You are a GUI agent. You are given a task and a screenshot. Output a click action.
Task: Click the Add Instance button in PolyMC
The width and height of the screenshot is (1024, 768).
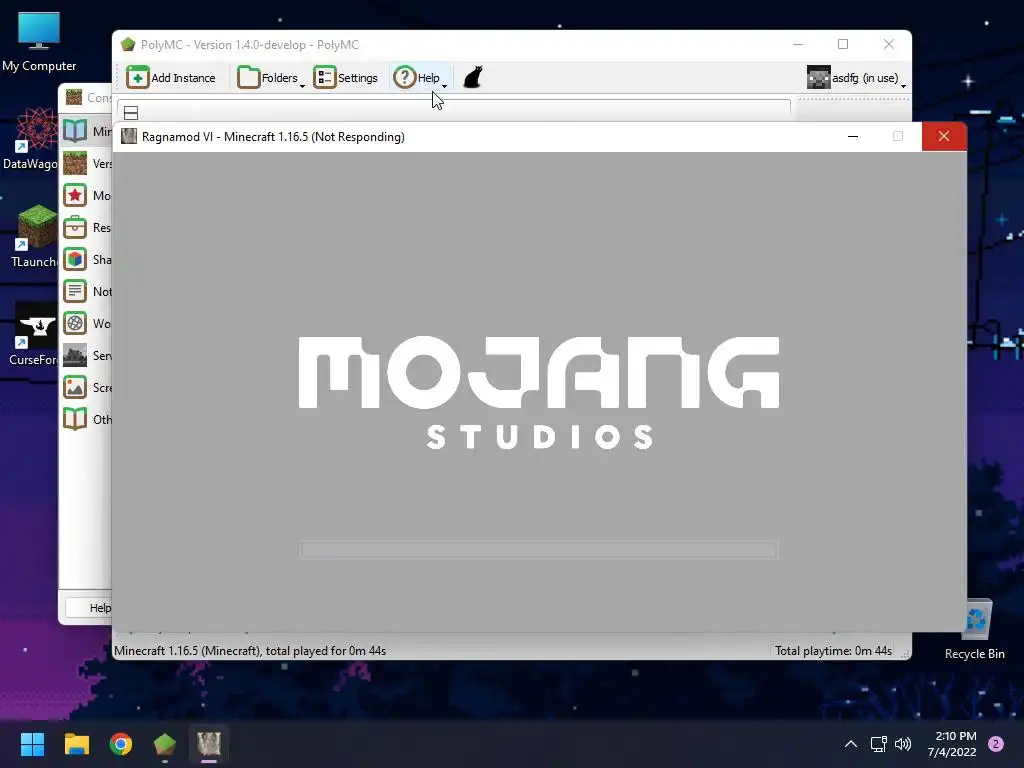click(x=170, y=78)
